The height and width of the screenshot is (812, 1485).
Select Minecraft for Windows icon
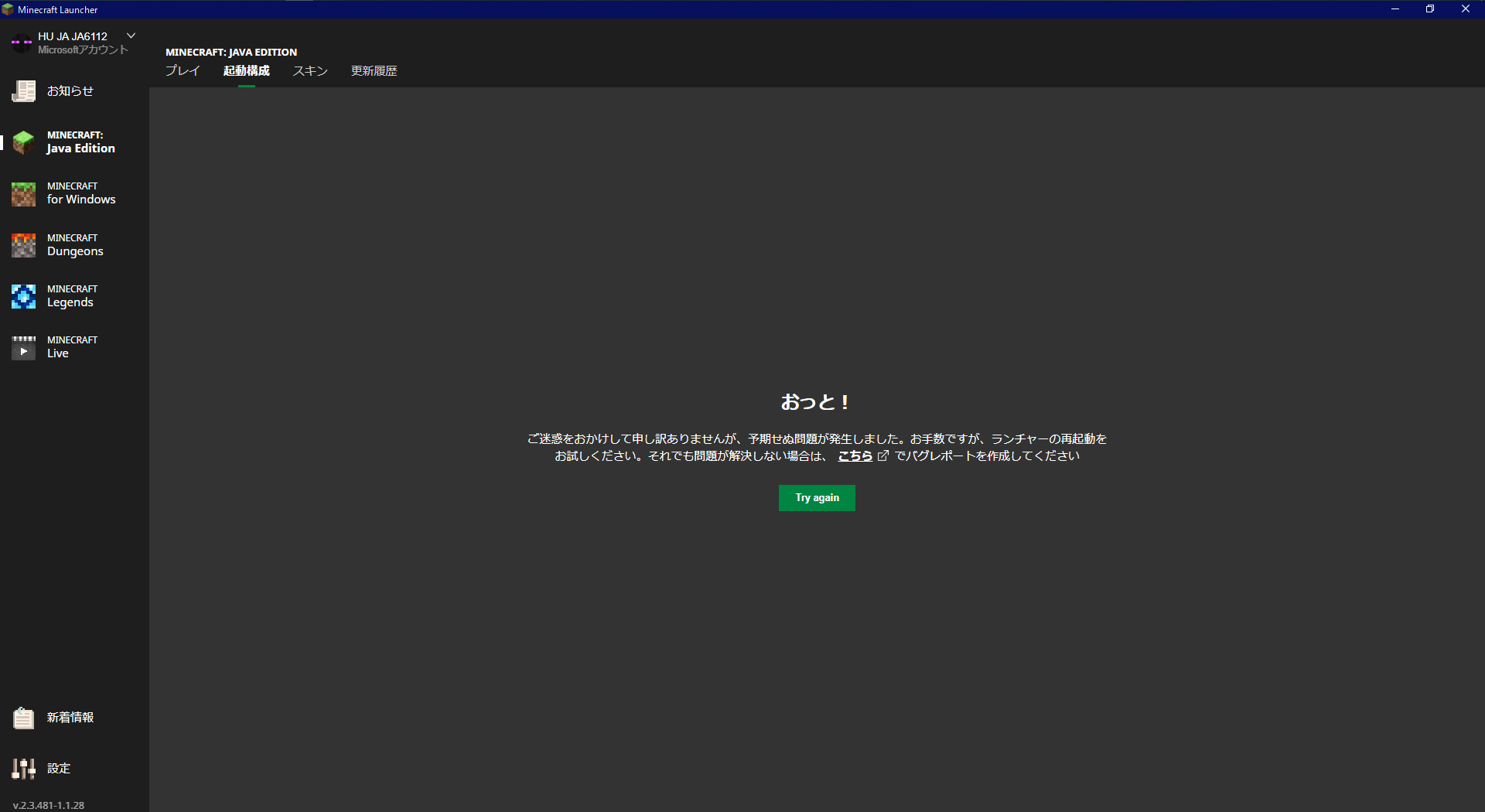tap(23, 193)
